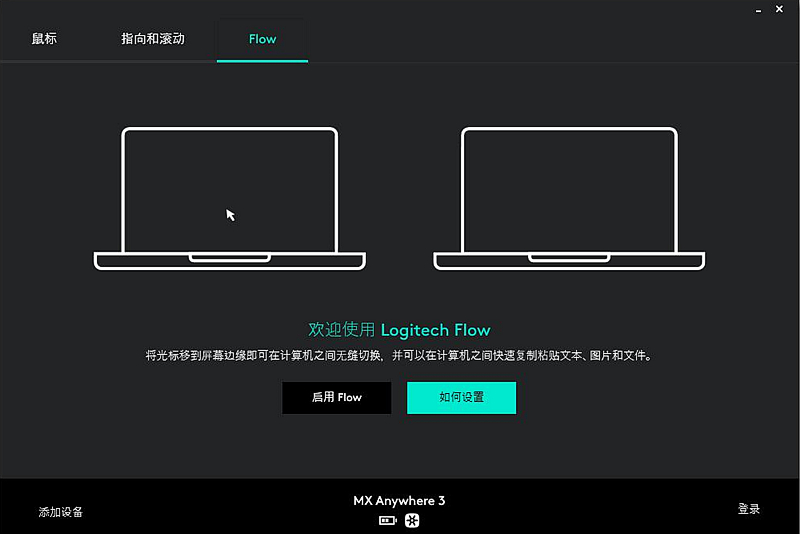Enable Flow with 启用 Flow button

tap(337, 397)
